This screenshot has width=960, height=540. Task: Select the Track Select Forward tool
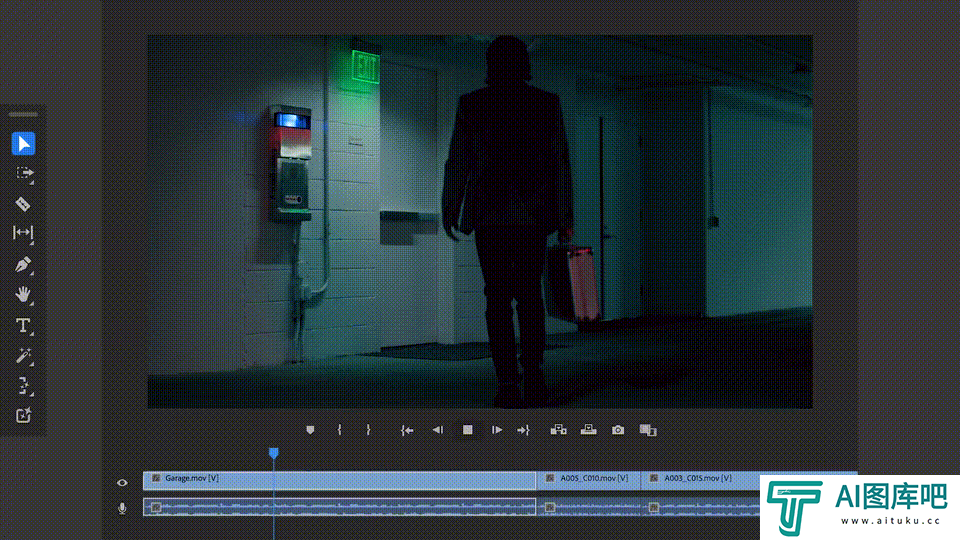pyautogui.click(x=24, y=173)
